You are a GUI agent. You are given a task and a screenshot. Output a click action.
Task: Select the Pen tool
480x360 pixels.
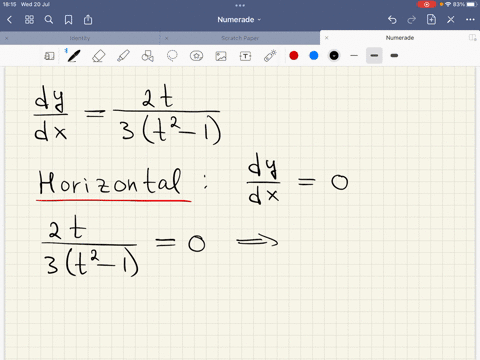(x=74, y=56)
